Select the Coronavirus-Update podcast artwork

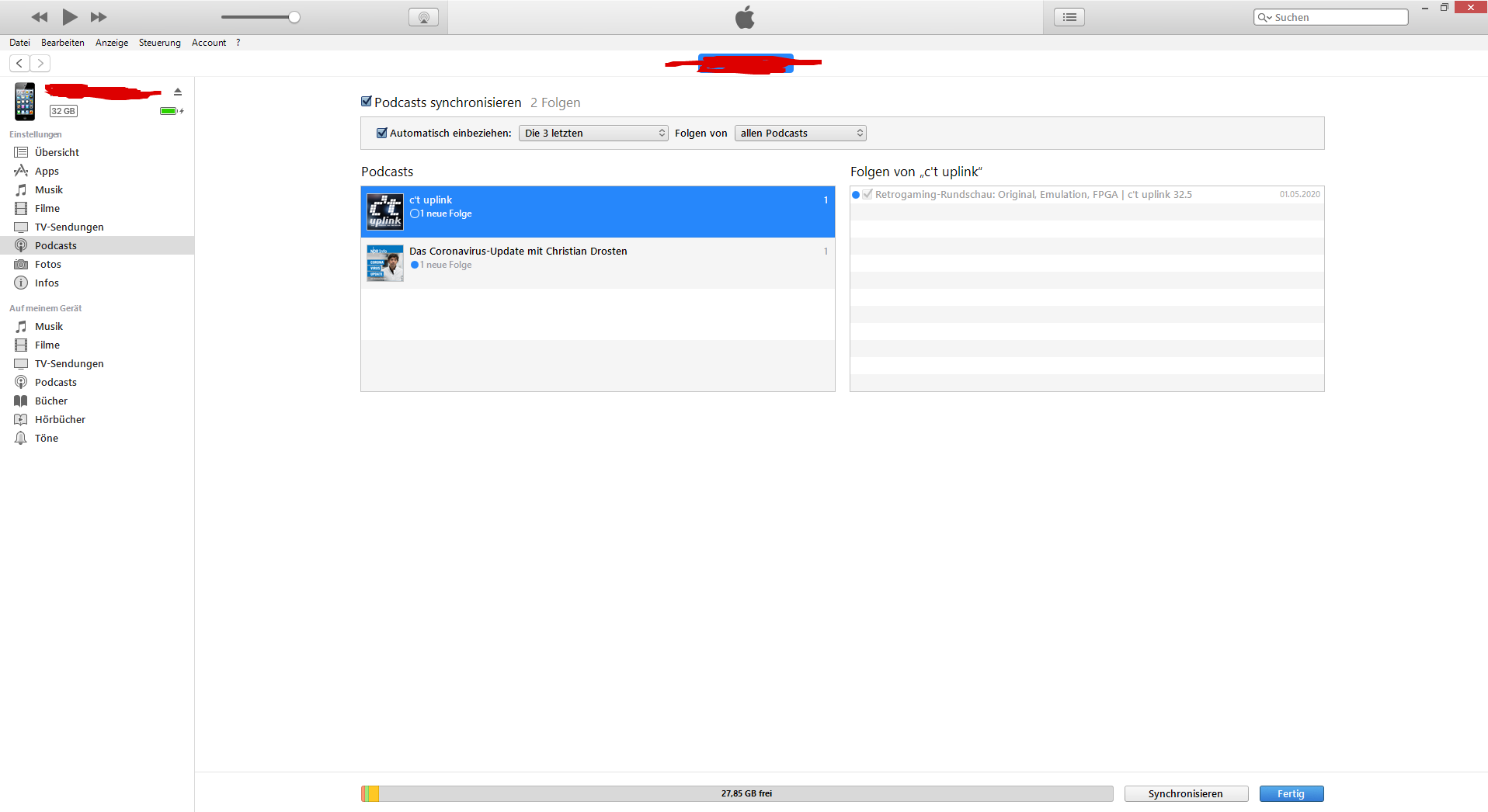tap(385, 263)
